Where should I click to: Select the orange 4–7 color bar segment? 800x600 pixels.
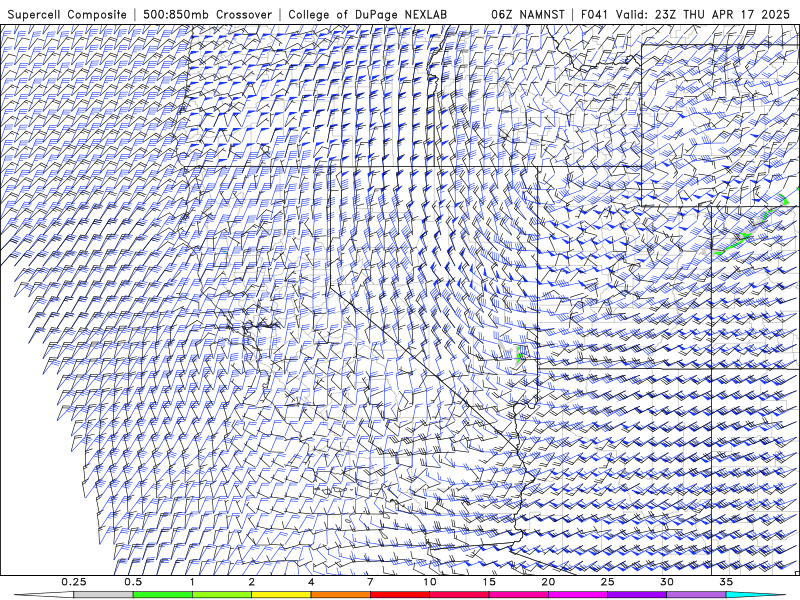(340, 595)
